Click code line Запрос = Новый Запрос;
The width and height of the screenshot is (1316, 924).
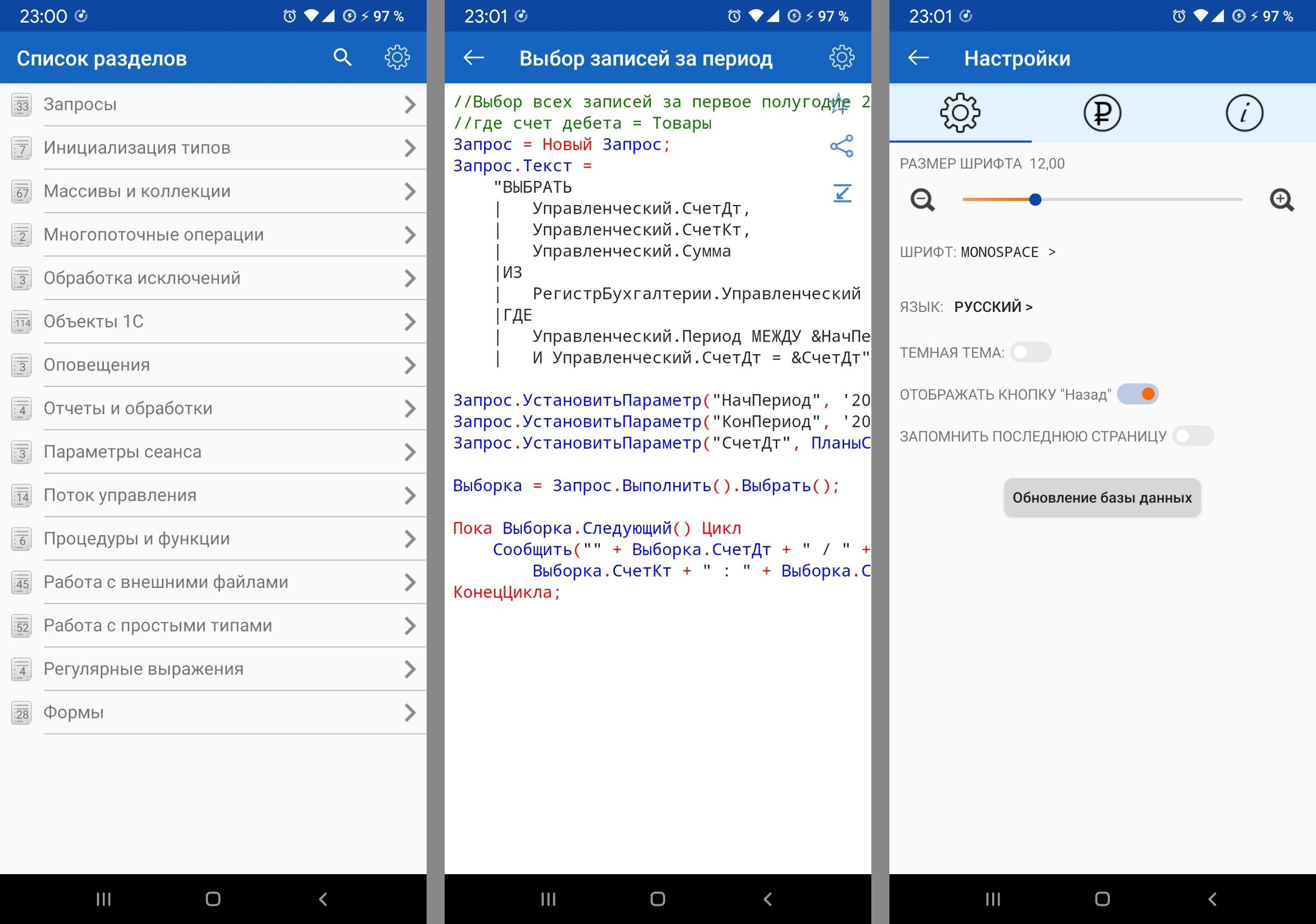click(562, 144)
